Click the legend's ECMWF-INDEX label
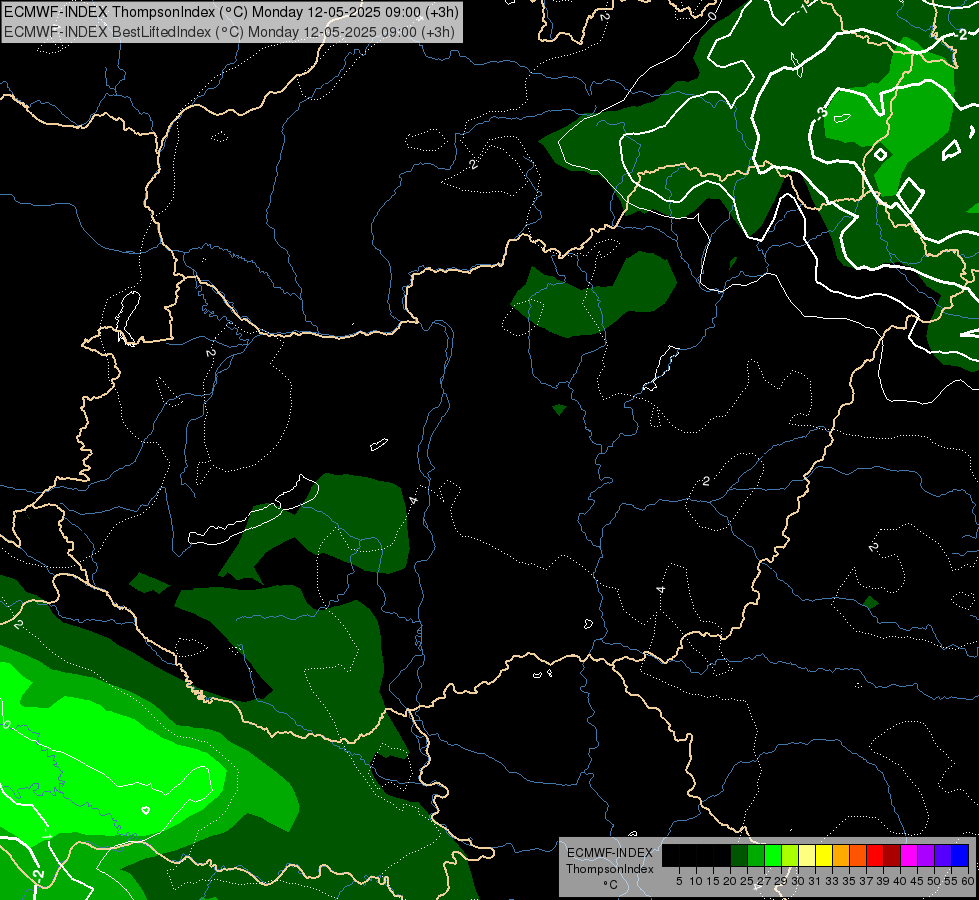Screen dimensions: 979x900 610,853
